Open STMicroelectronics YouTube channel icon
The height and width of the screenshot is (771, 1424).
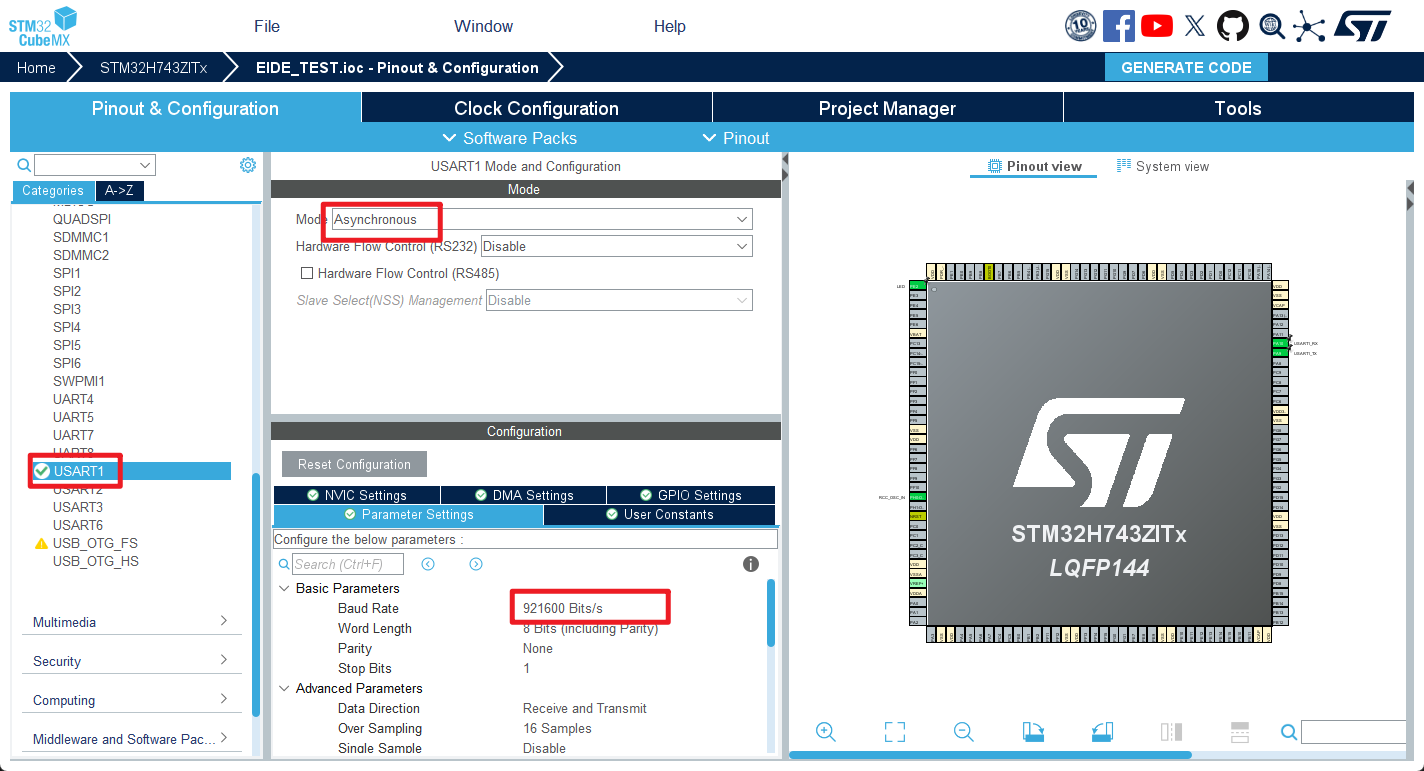pyautogui.click(x=1157, y=25)
